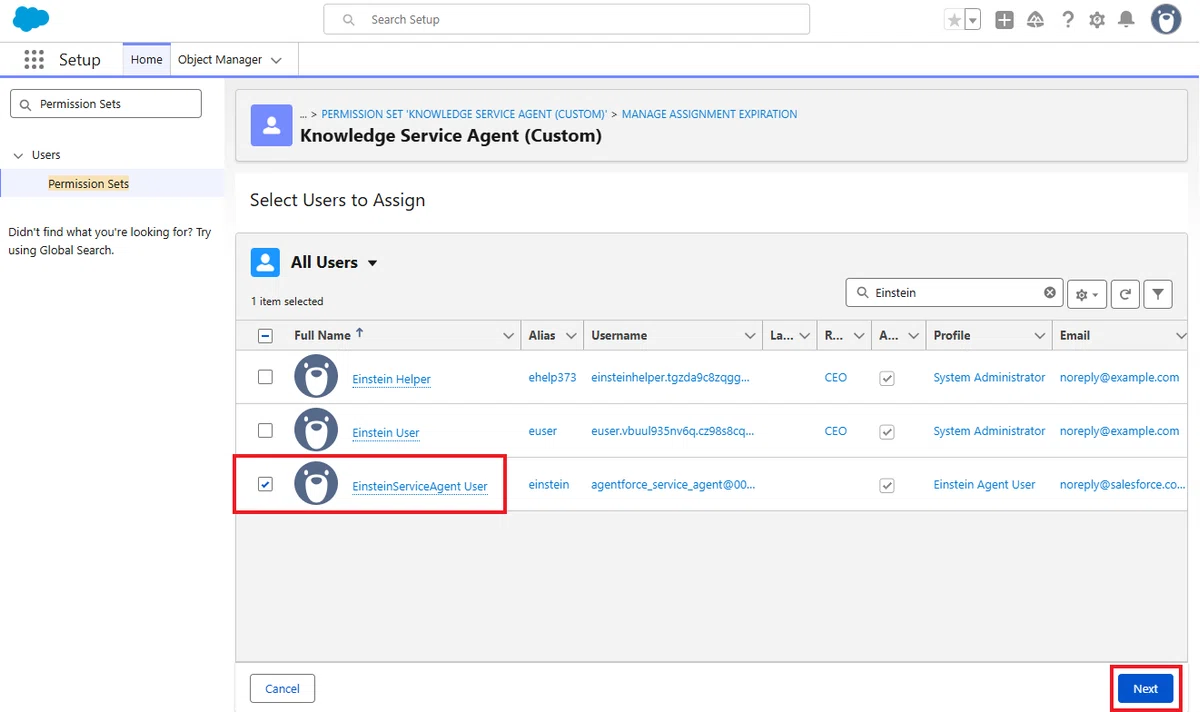This screenshot has height=712, width=1200.
Task: Open List View Controls gear menu
Action: point(1085,294)
